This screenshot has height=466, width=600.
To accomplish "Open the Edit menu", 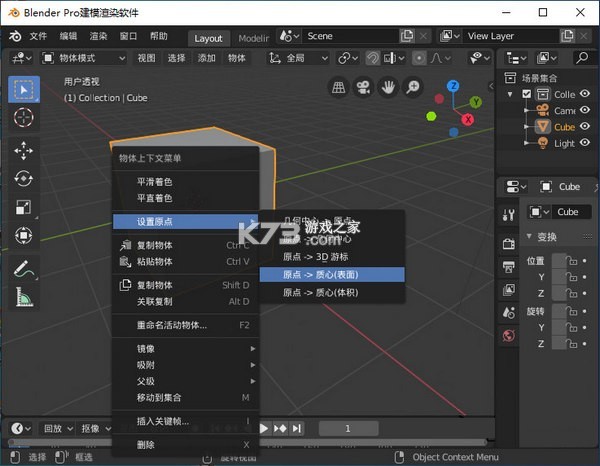I will (x=68, y=36).
